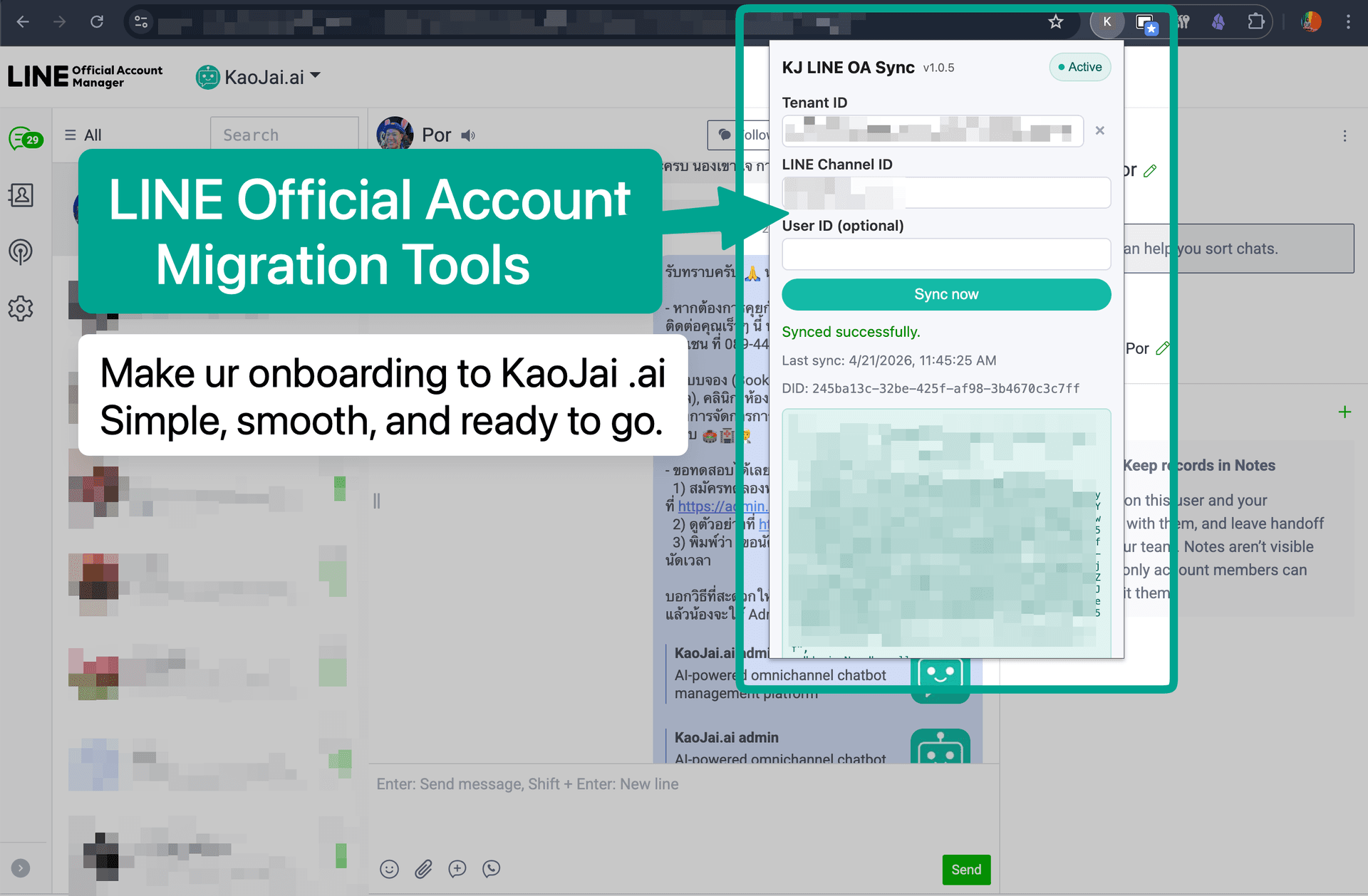1368x896 pixels.
Task: Click the chat list Search field
Action: [x=284, y=135]
